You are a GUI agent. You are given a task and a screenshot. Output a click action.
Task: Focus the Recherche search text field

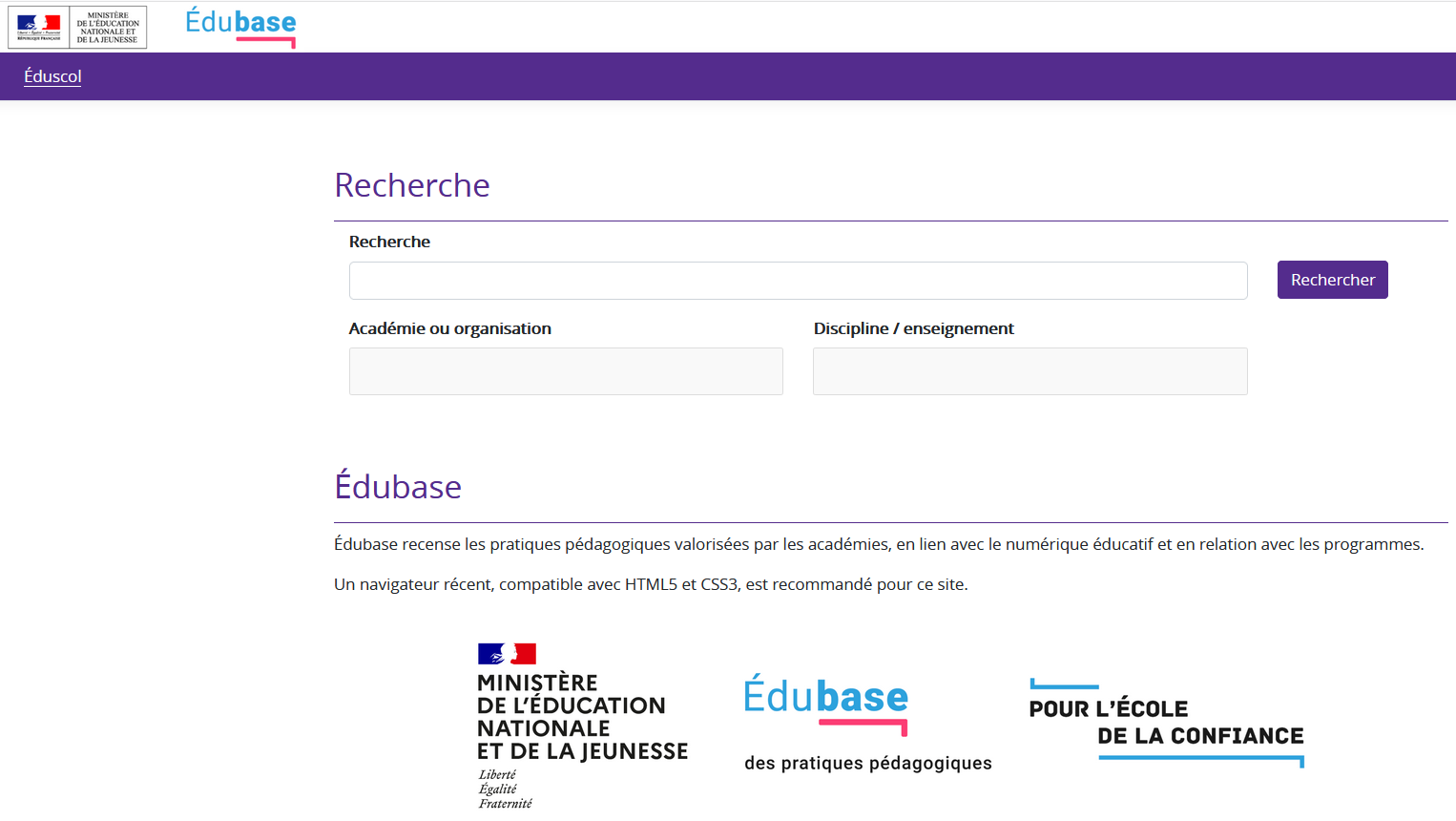(798, 281)
